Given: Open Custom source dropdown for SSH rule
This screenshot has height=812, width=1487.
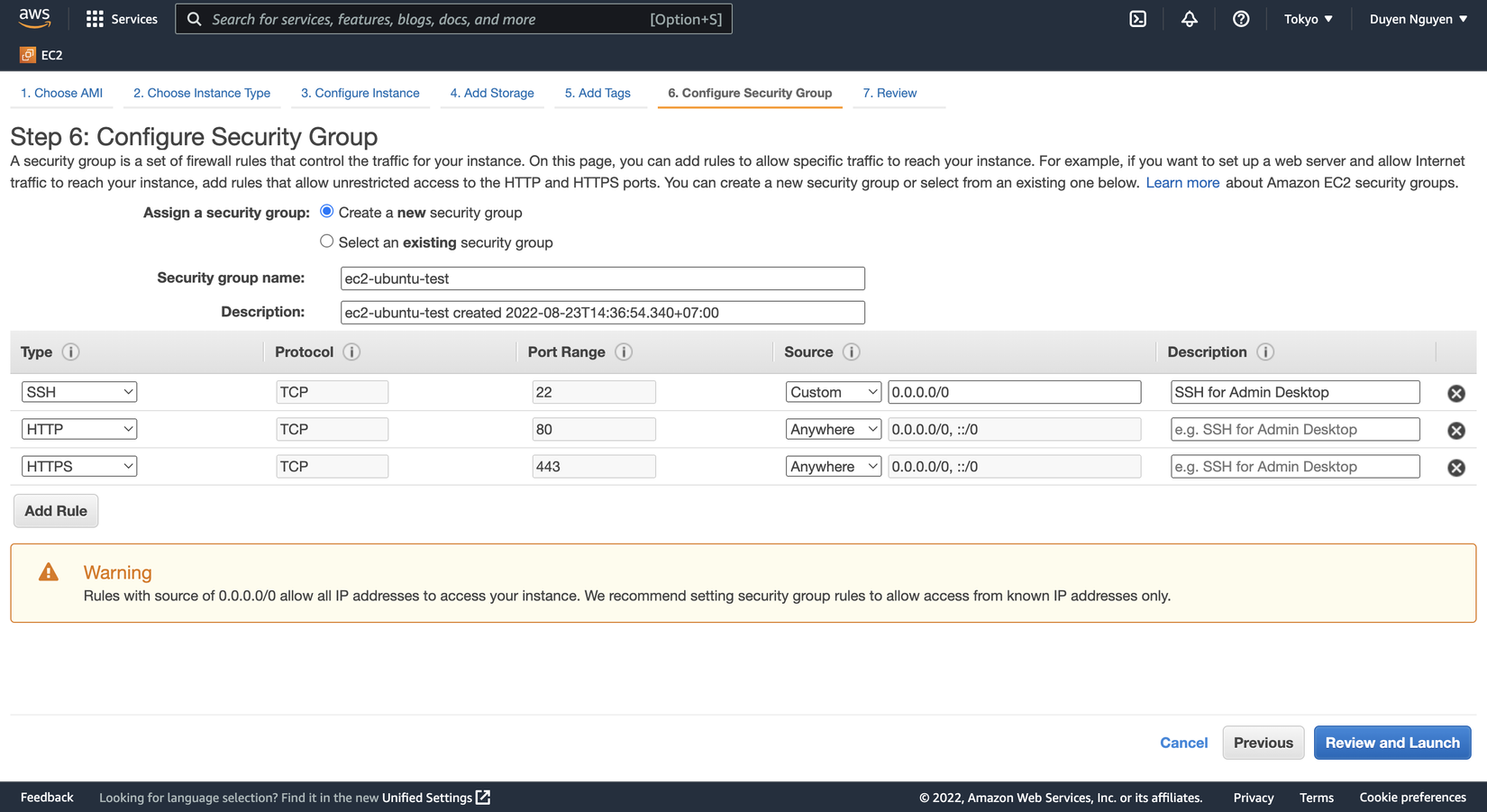Looking at the screenshot, I should pos(834,392).
